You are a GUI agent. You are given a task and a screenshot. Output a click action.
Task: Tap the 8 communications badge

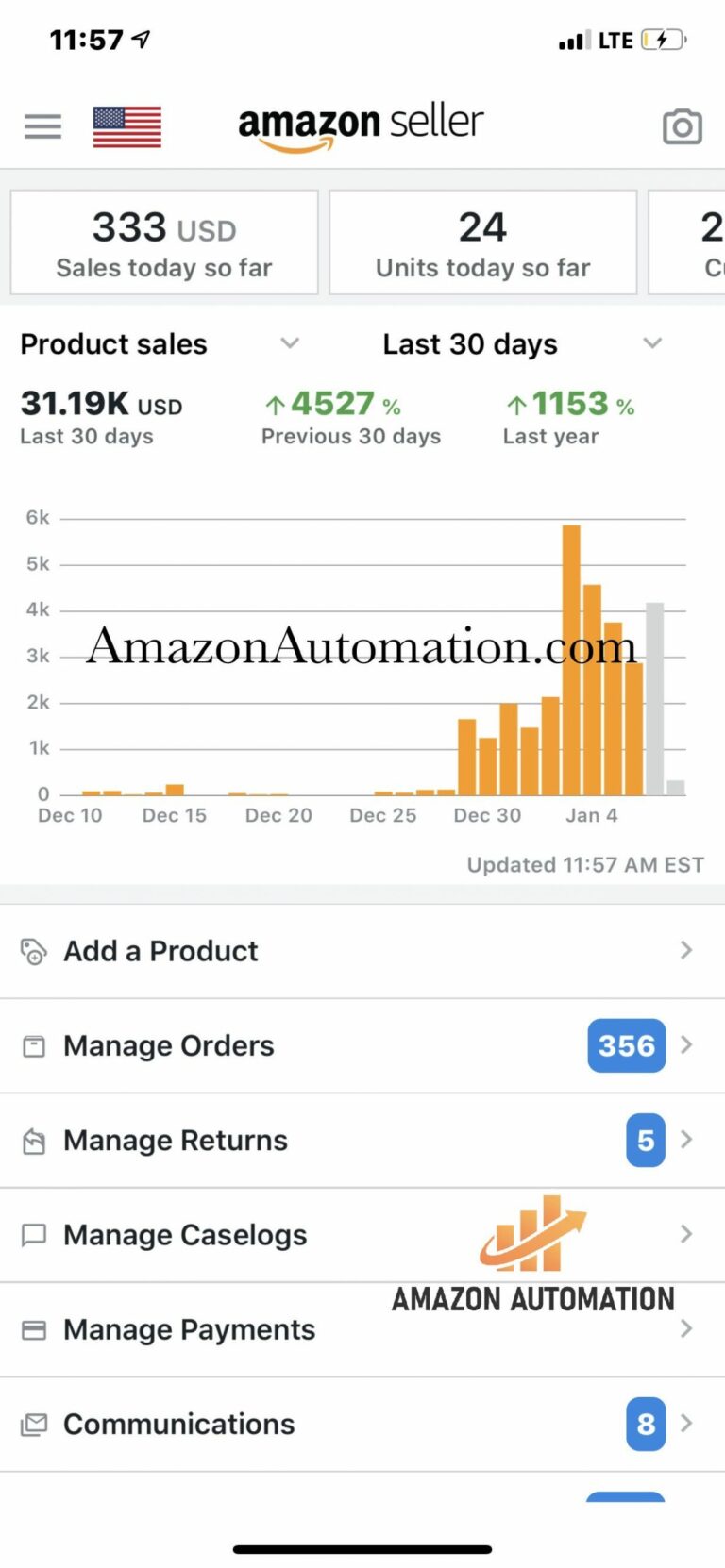click(x=646, y=1424)
